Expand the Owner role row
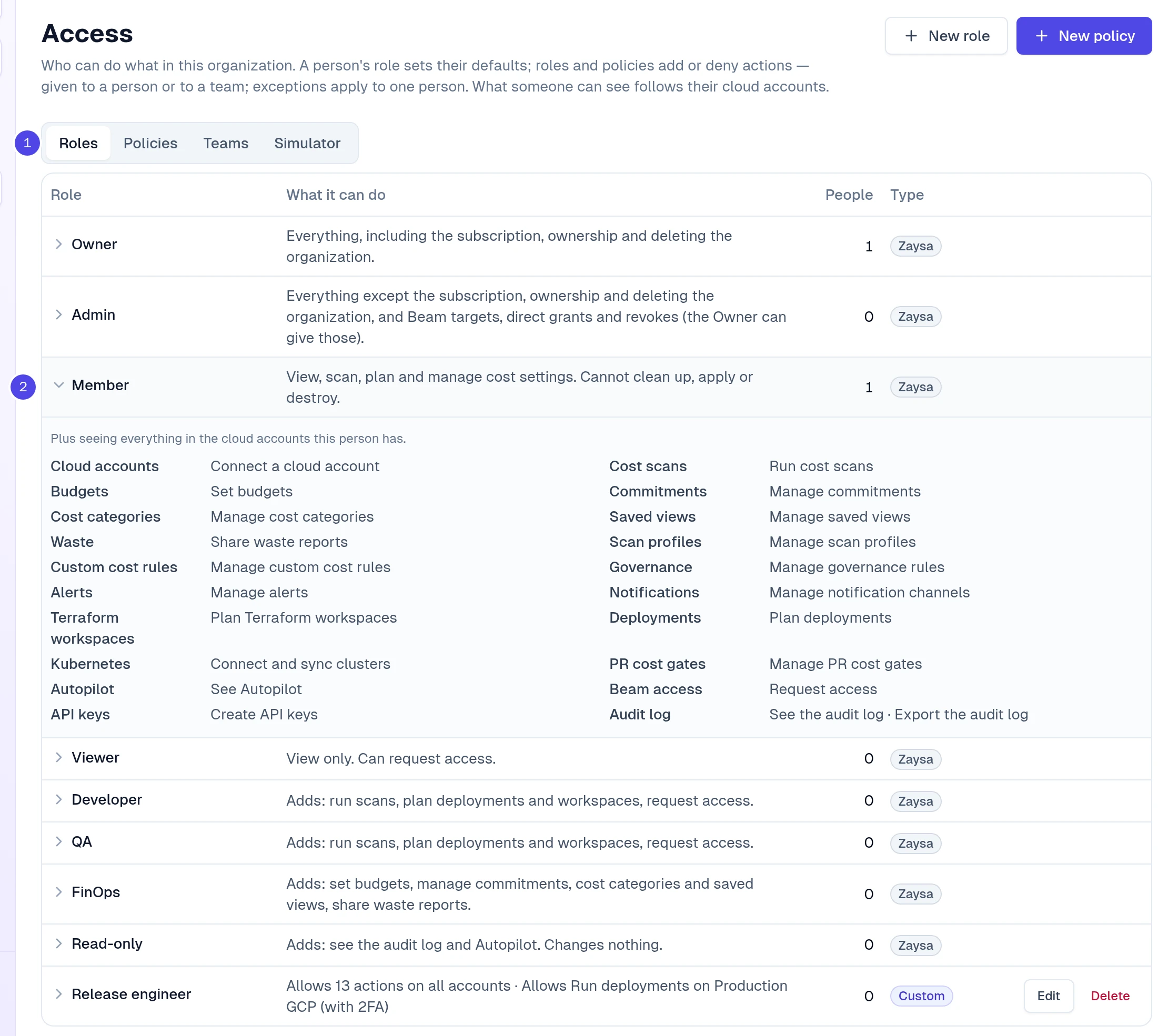1168x1036 pixels. click(58, 245)
